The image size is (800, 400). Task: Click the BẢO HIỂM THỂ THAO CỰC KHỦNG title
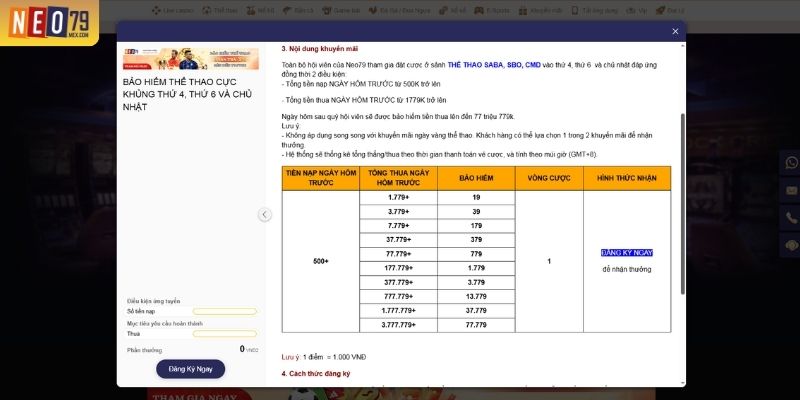(188, 94)
